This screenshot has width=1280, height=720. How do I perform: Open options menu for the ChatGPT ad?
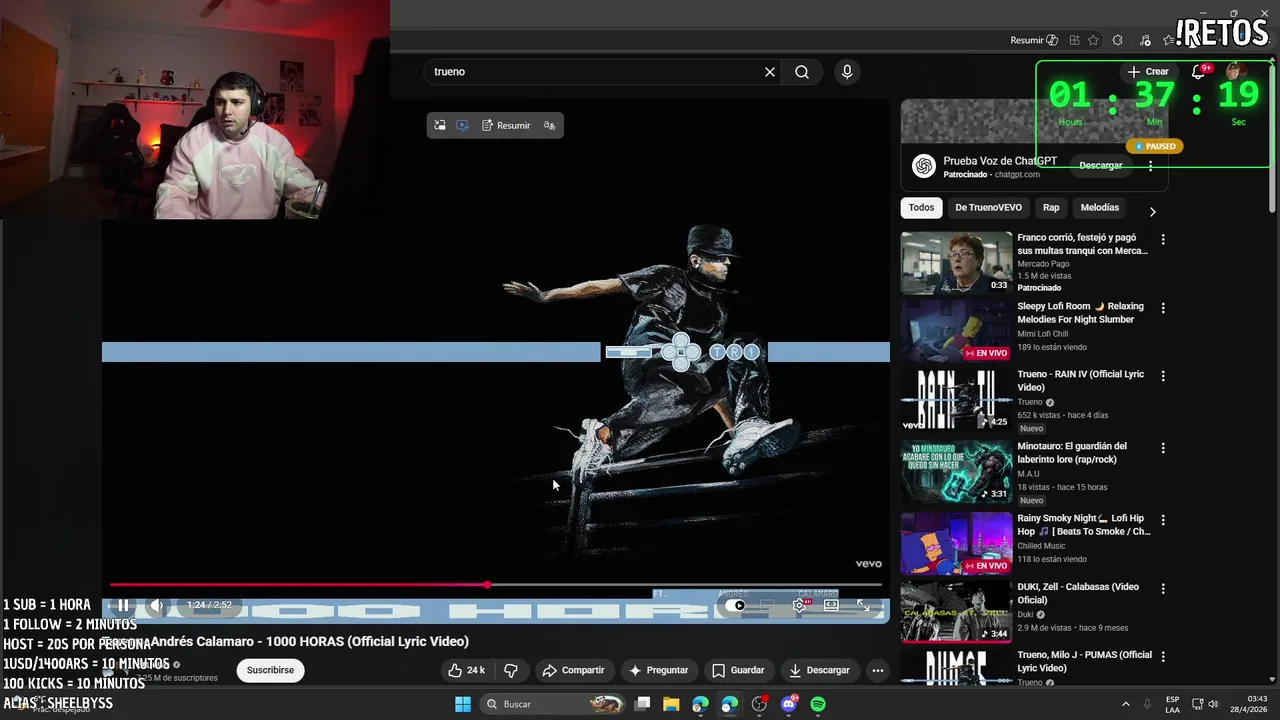(x=1150, y=165)
